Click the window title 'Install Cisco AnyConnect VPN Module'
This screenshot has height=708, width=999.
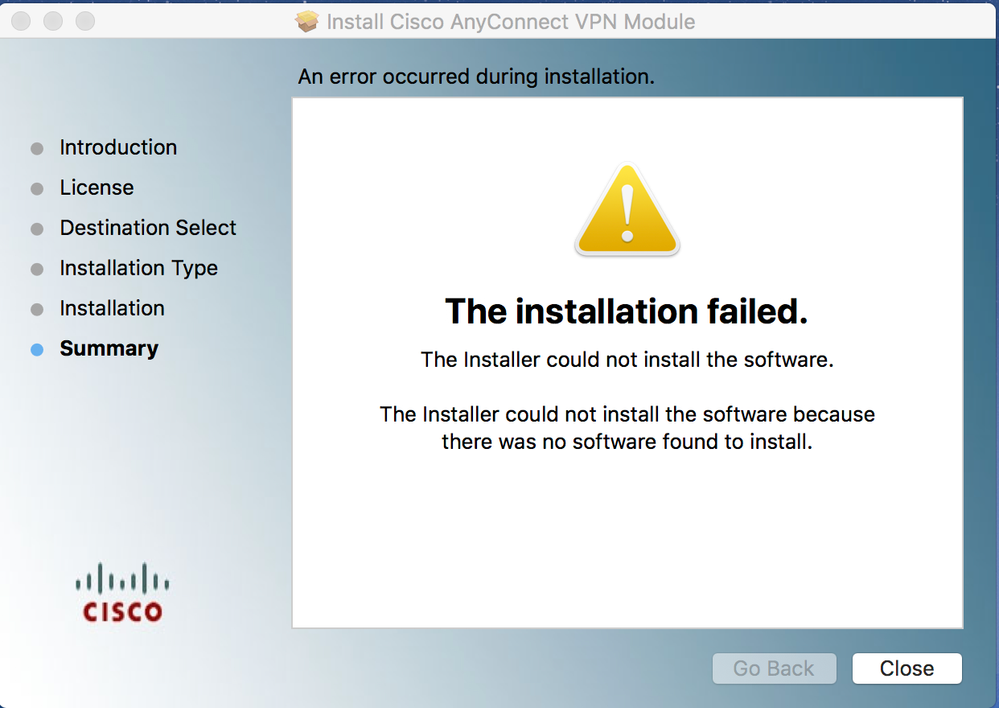point(510,22)
